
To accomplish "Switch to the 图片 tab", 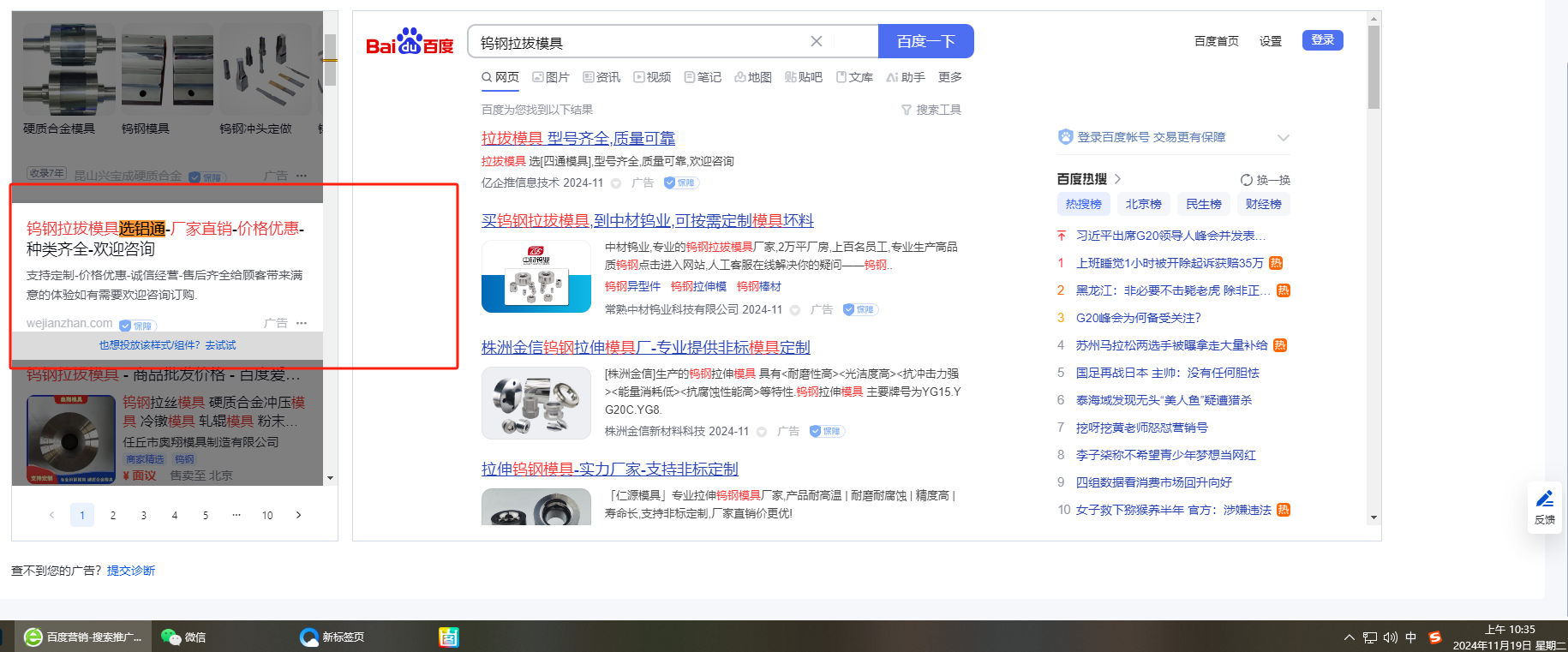I will [x=551, y=77].
